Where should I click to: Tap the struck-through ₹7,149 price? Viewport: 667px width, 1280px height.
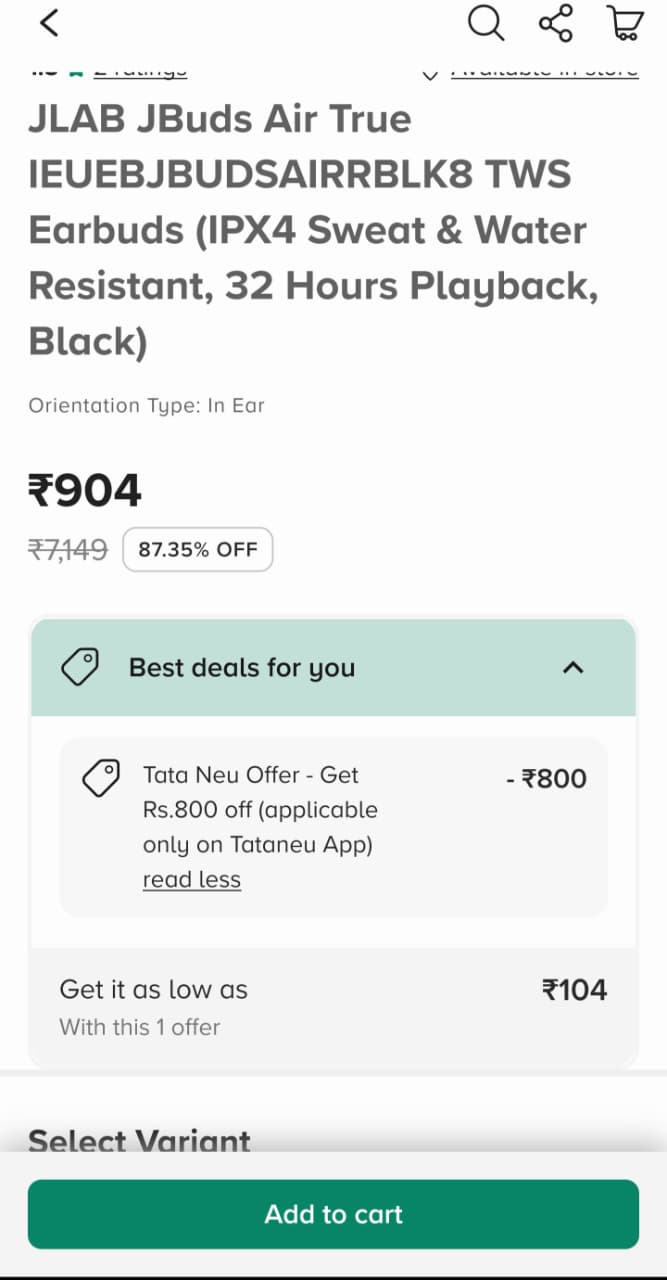[x=68, y=549]
